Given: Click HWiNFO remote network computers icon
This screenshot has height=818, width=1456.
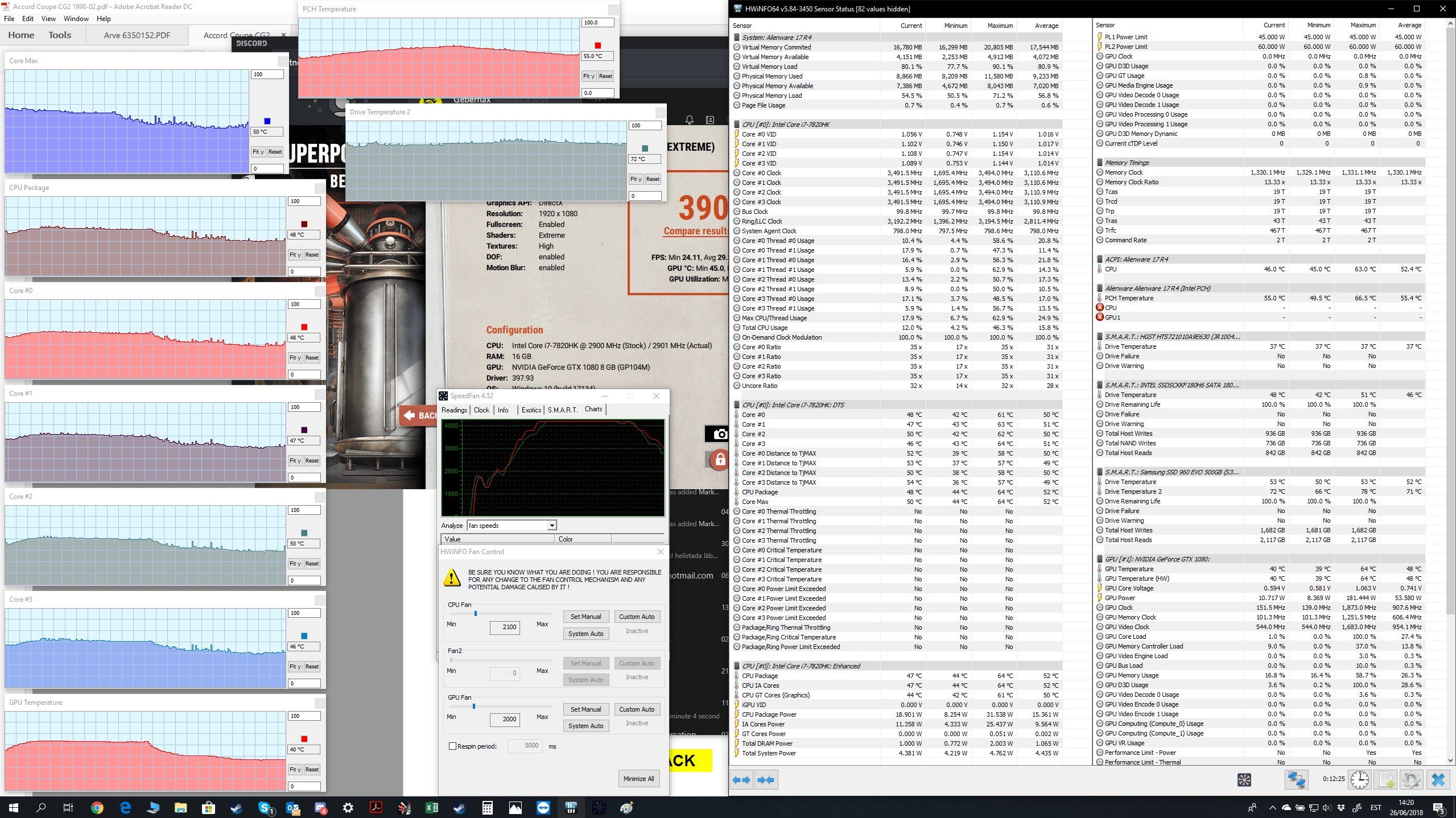Looking at the screenshot, I should 1297,779.
